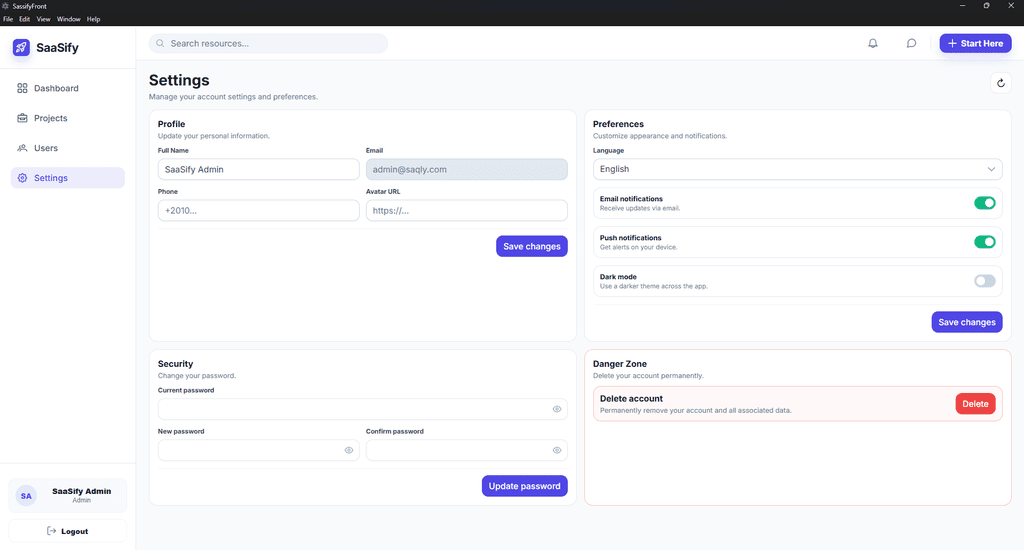Open the File menu
The height and width of the screenshot is (550, 1024).
coord(8,19)
